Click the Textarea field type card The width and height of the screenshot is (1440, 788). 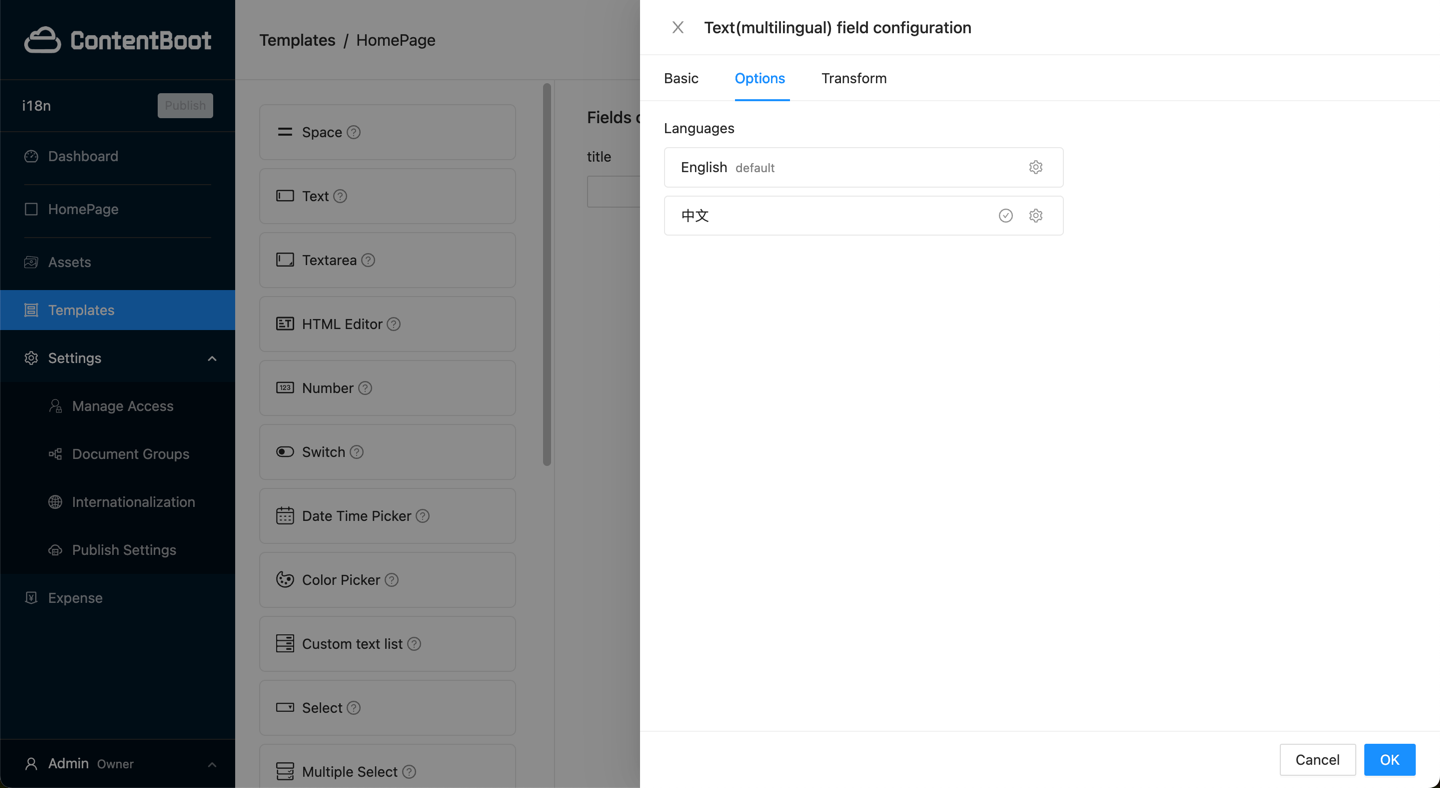click(x=387, y=260)
